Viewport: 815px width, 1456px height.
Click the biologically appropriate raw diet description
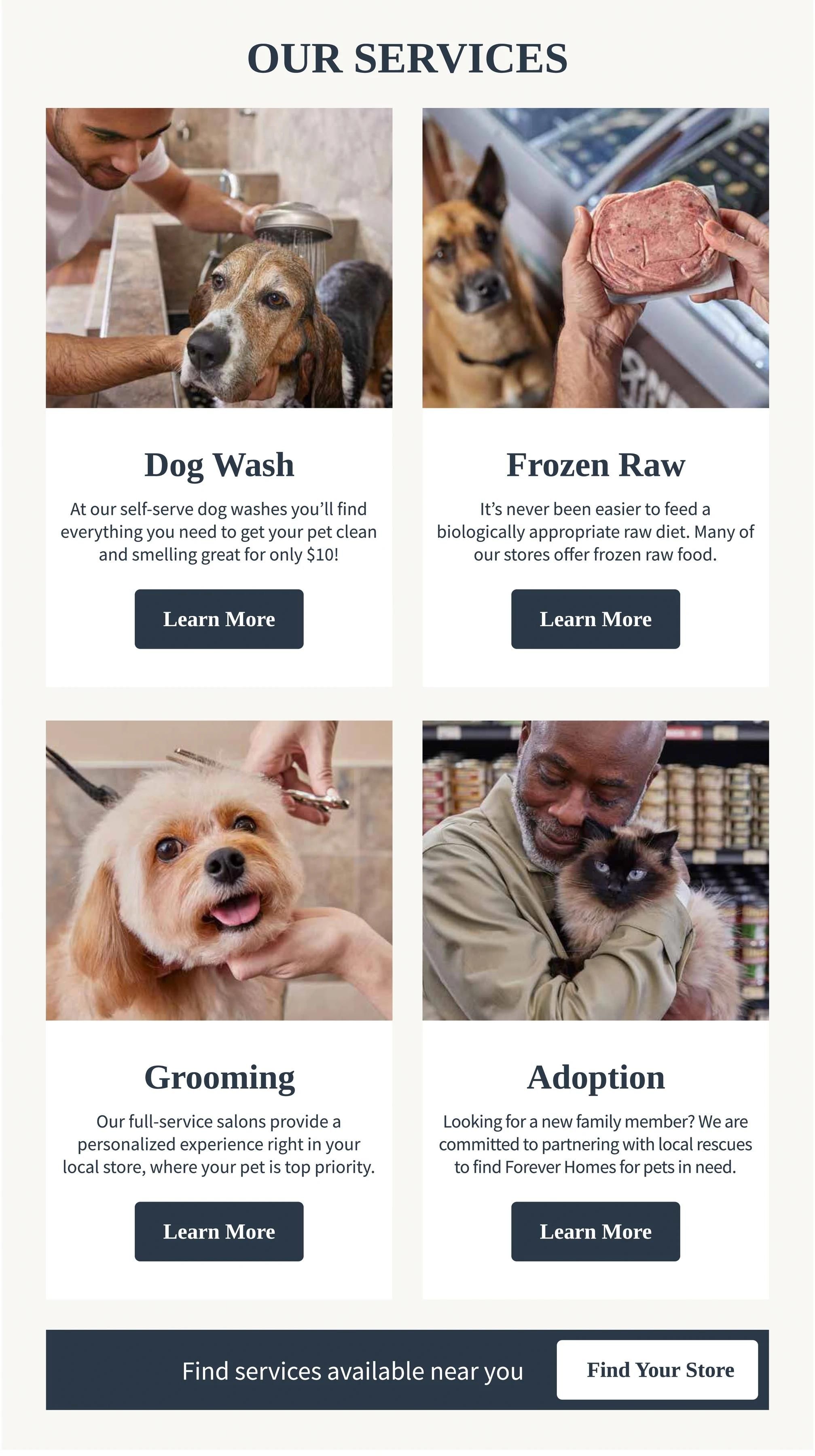point(595,532)
